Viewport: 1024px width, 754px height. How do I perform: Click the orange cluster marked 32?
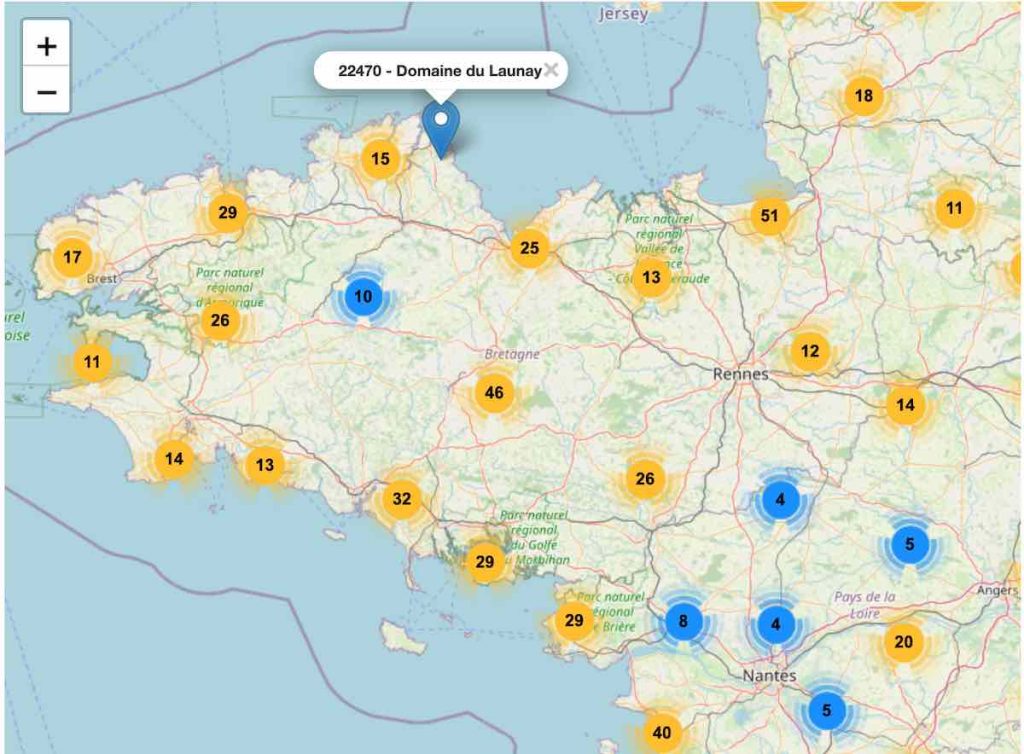(402, 499)
